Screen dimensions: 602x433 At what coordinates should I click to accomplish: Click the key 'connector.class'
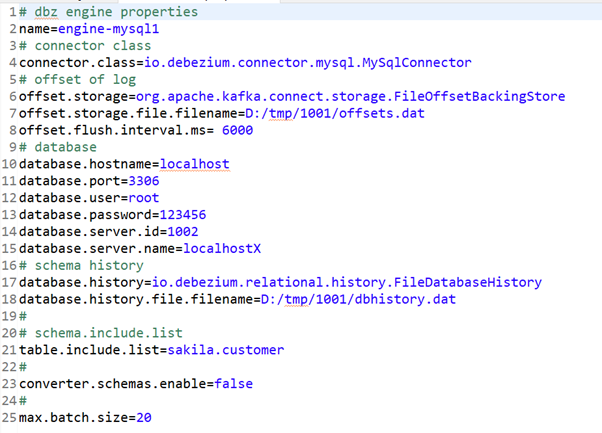tap(78, 63)
